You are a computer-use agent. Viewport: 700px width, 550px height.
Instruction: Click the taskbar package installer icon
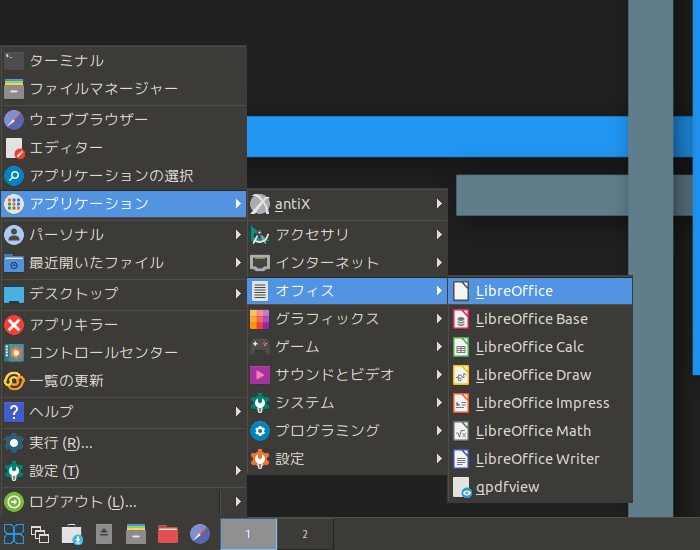tap(72, 534)
